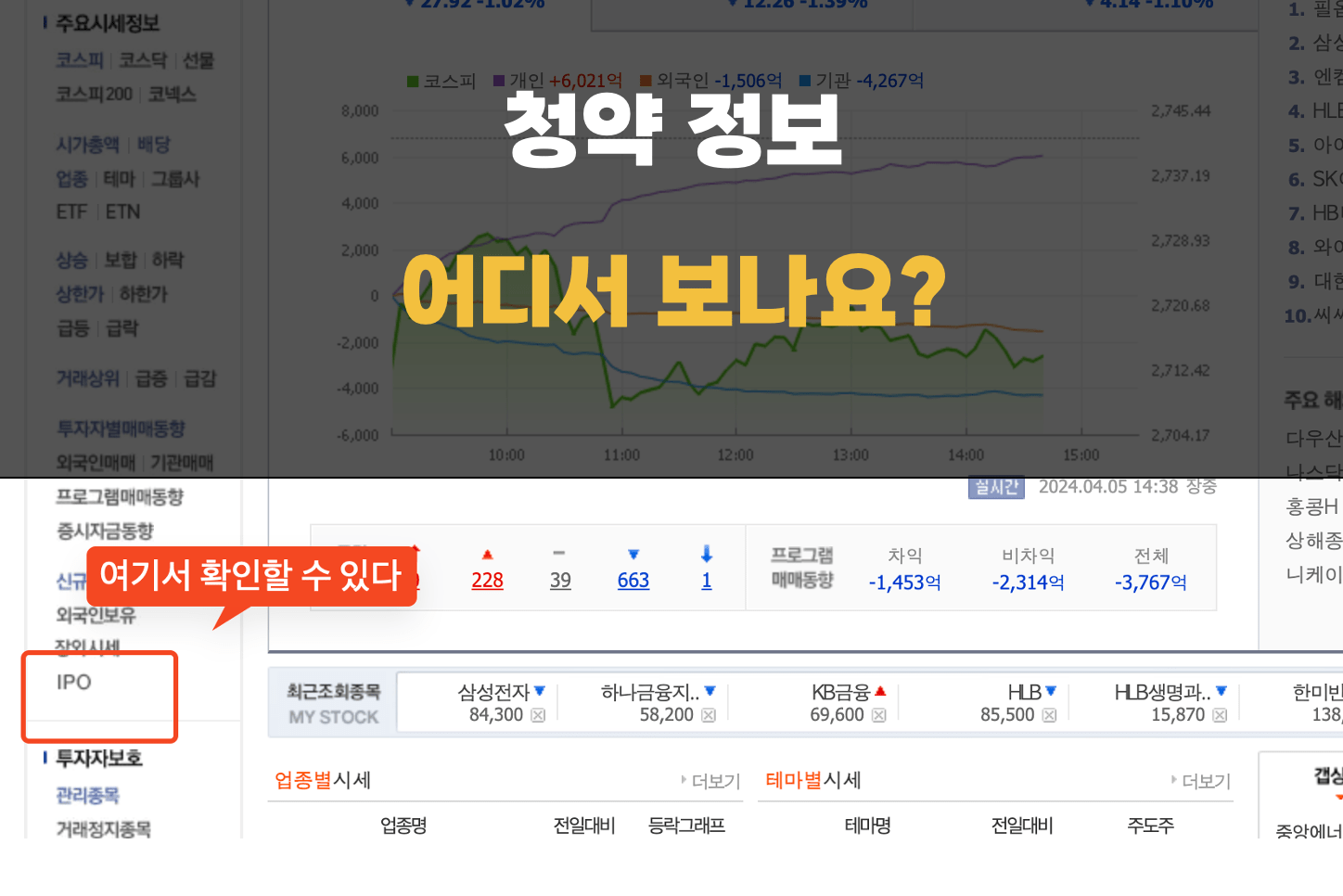Open 삼성전자 recent stock
This screenshot has width=1343, height=896.
click(493, 692)
